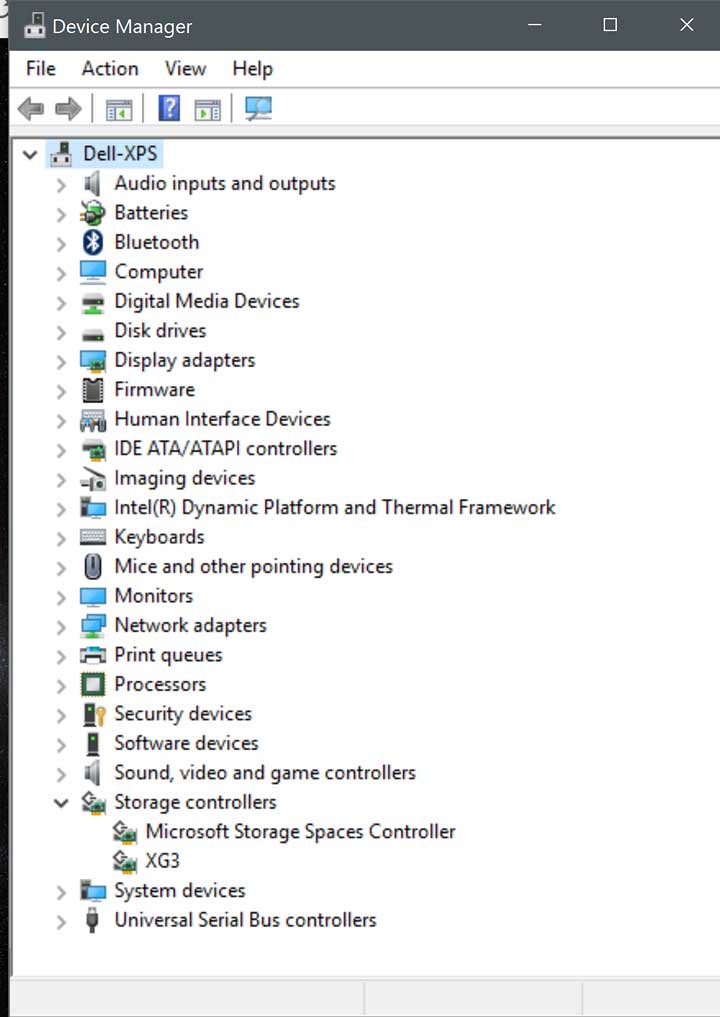Click the Dell-XPS computer root icon
720x1017 pixels.
click(61, 154)
